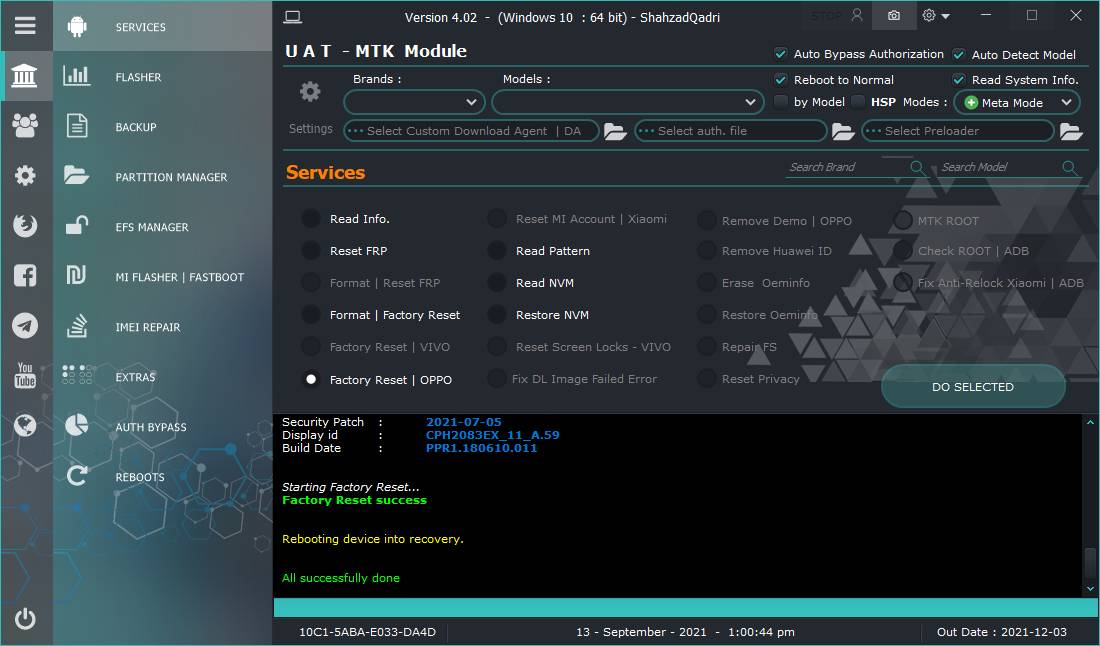Image resolution: width=1100 pixels, height=646 pixels.
Task: Browse for Preloader file folder icon
Action: coord(1071,131)
